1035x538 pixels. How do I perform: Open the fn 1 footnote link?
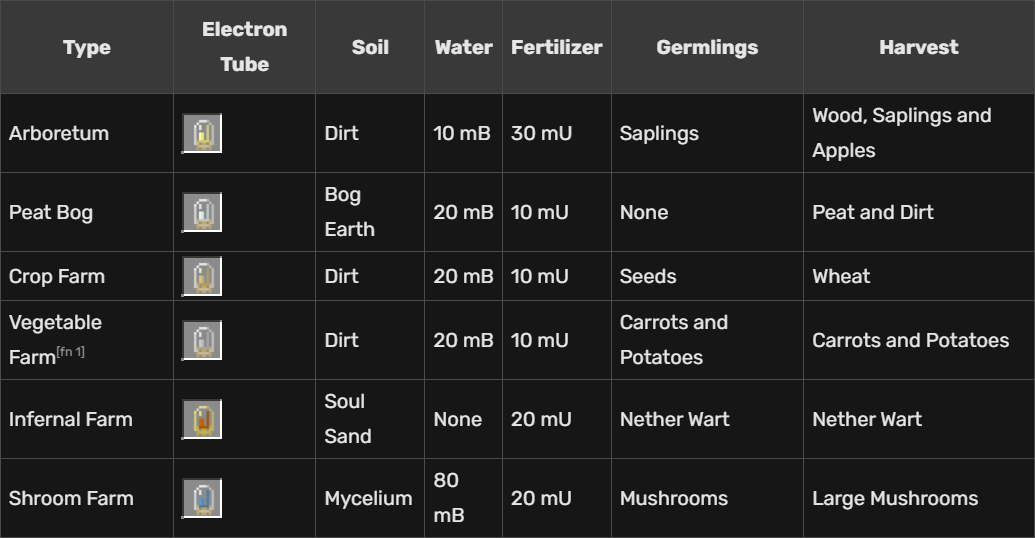71,352
